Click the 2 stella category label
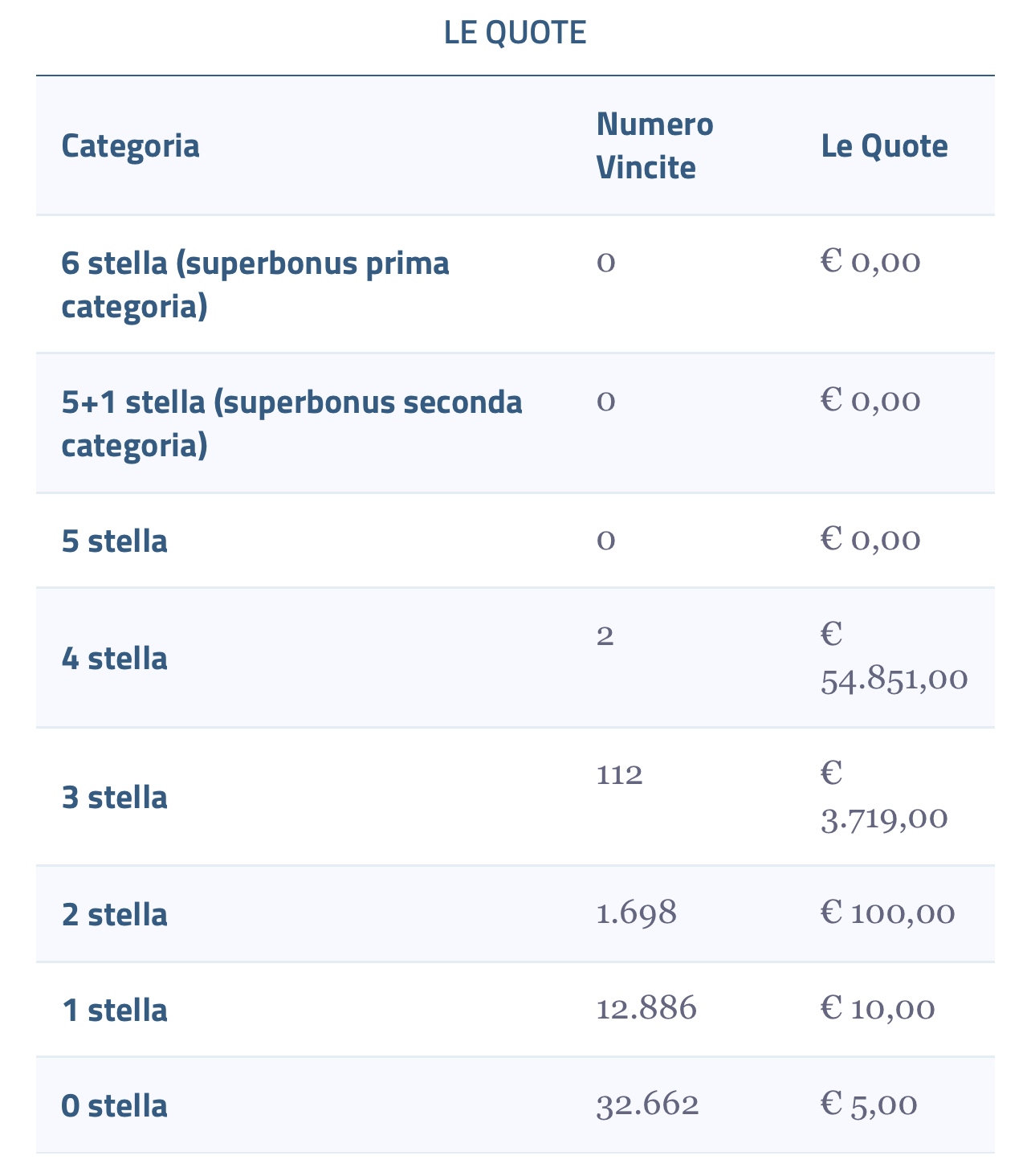1031x1176 pixels. (x=114, y=914)
